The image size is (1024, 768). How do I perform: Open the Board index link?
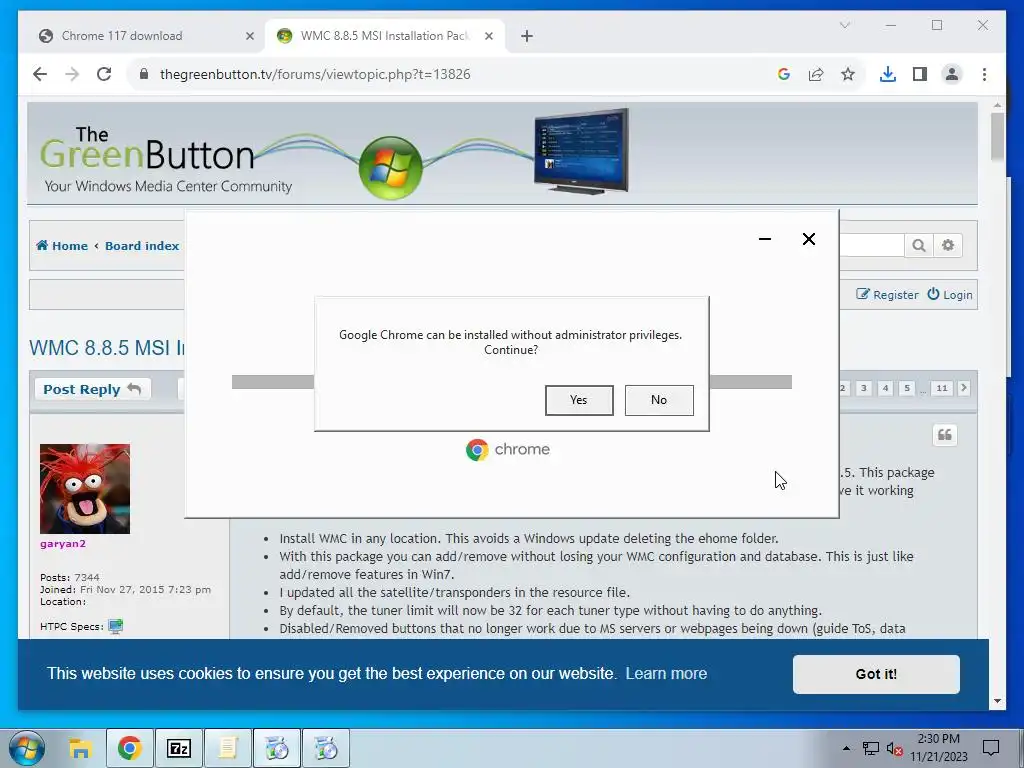tap(142, 246)
